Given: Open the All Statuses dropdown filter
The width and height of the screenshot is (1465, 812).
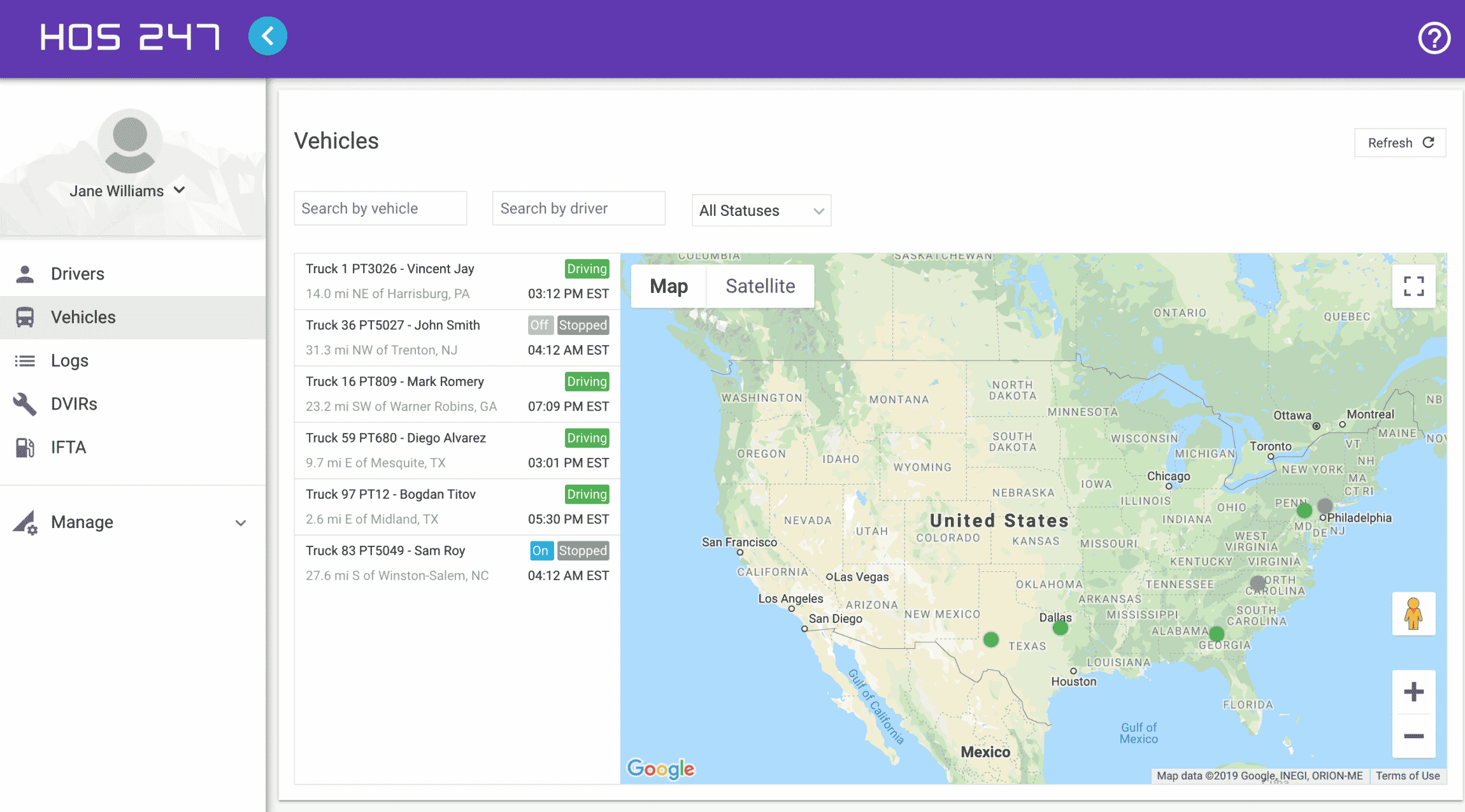Looking at the screenshot, I should point(761,211).
